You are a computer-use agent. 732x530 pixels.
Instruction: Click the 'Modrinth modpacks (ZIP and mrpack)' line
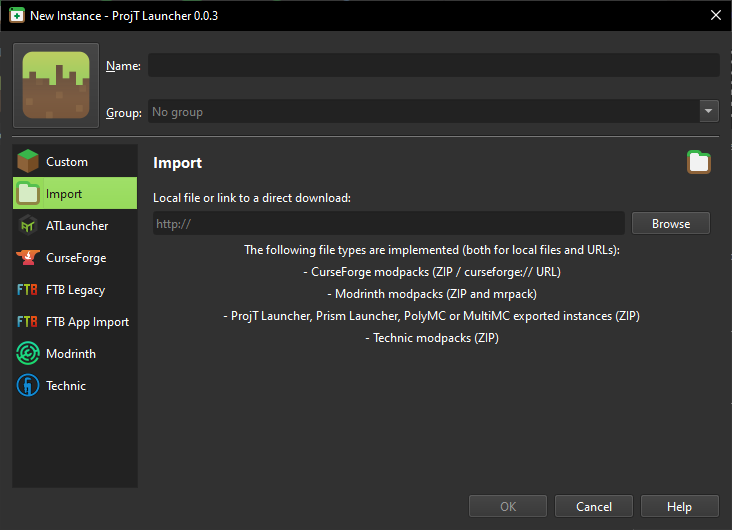click(x=432, y=294)
